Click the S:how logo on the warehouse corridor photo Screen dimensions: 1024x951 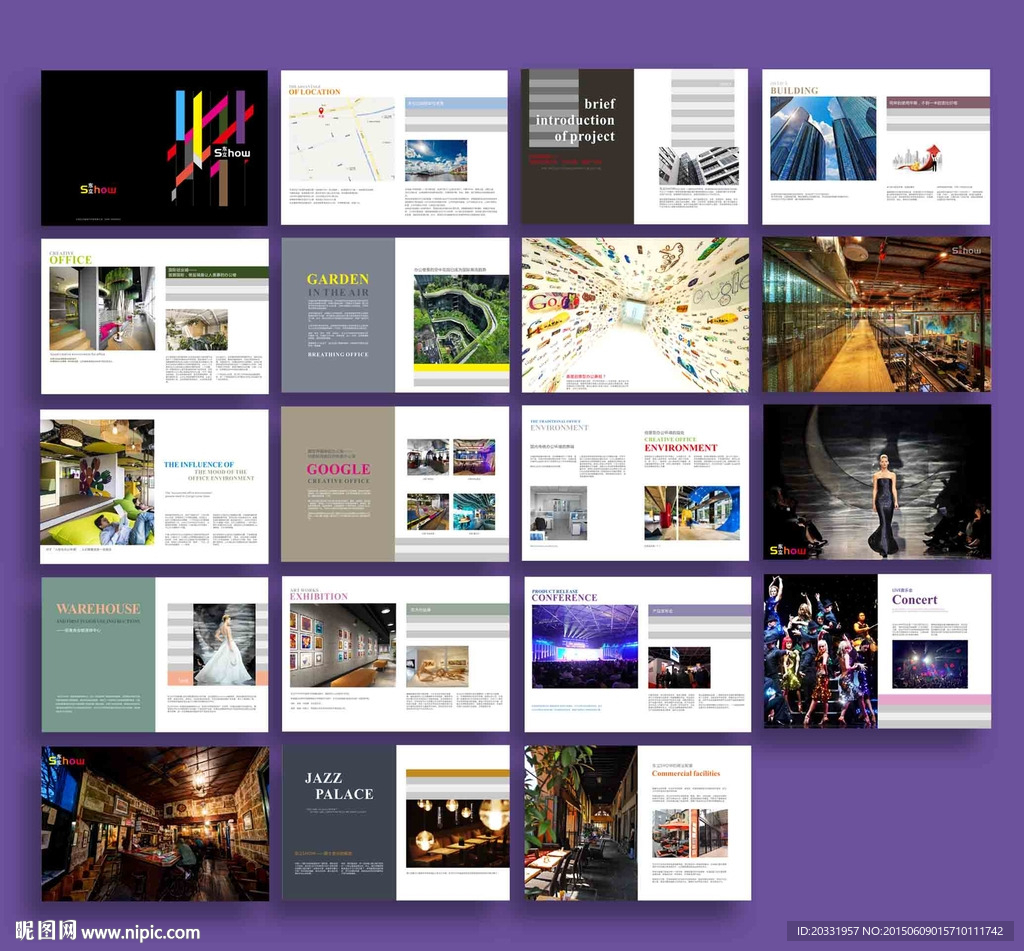coord(966,250)
